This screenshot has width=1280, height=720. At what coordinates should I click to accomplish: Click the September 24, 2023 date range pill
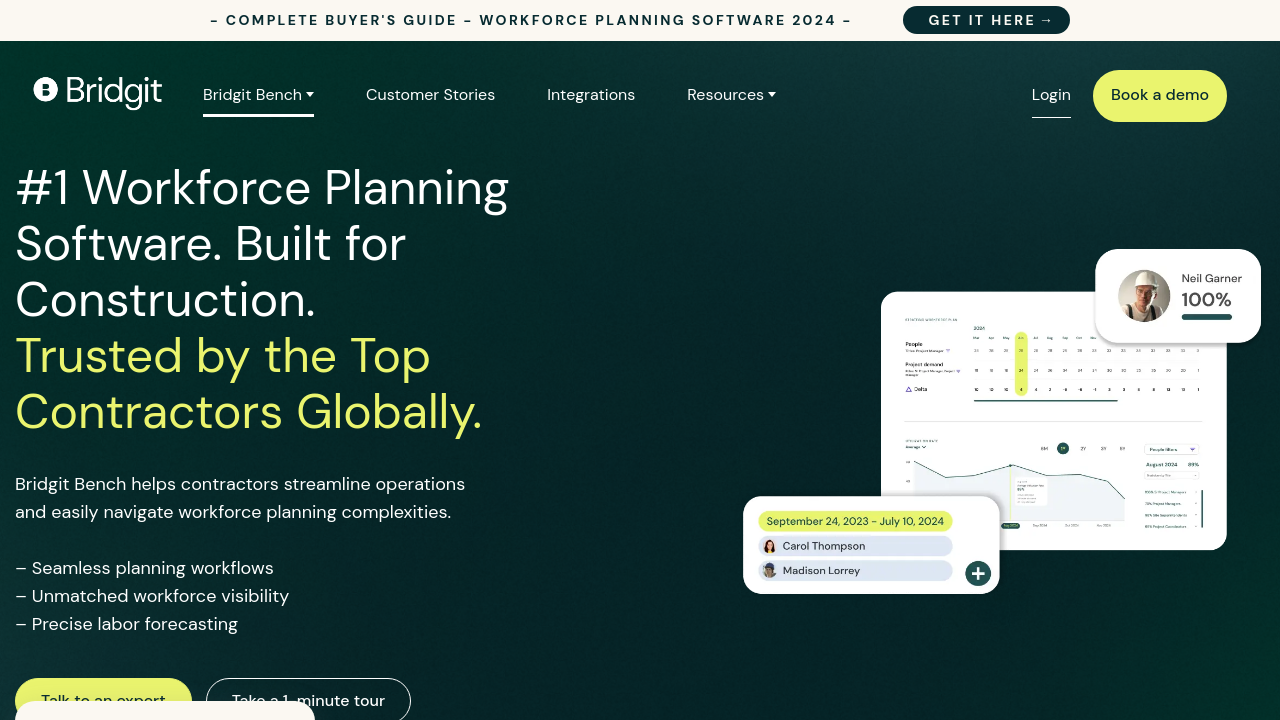[x=855, y=521]
